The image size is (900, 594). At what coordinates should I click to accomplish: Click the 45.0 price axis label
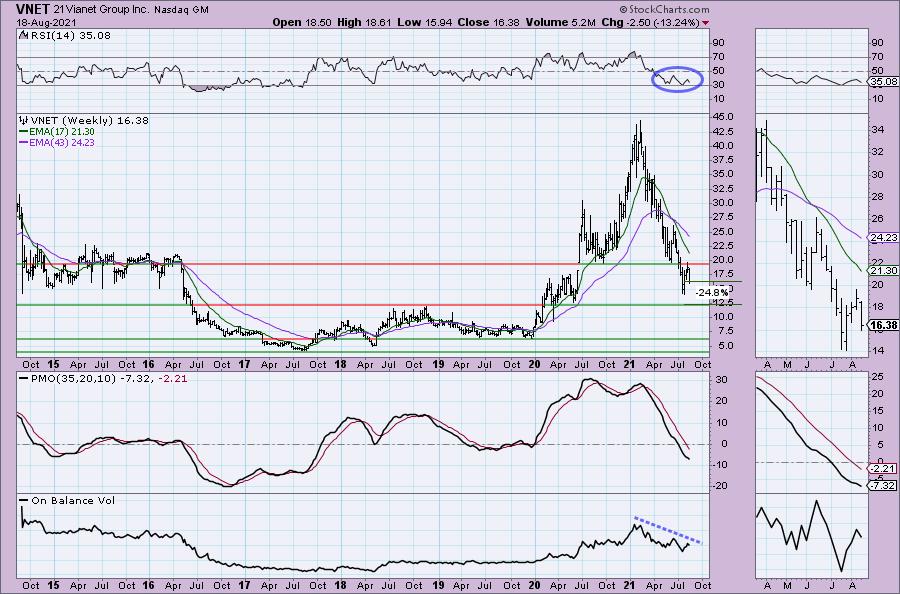tap(723, 117)
